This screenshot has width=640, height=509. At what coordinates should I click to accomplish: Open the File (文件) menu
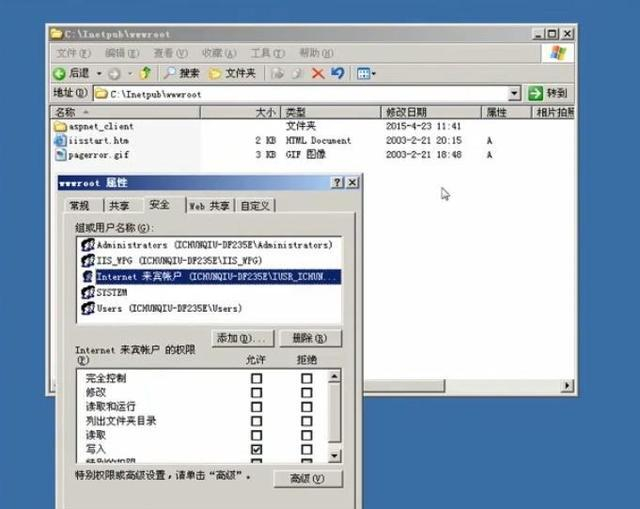(73, 53)
